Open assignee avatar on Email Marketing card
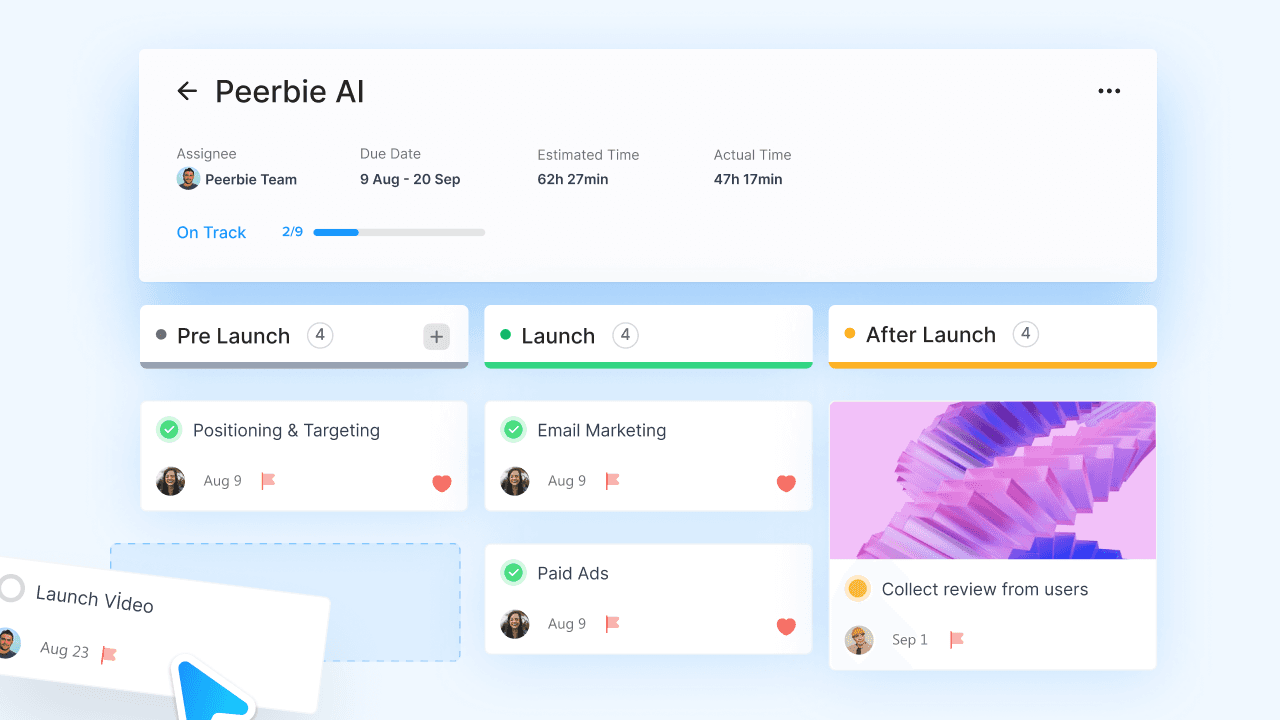Screen dimensions: 1280x720 click(x=515, y=481)
